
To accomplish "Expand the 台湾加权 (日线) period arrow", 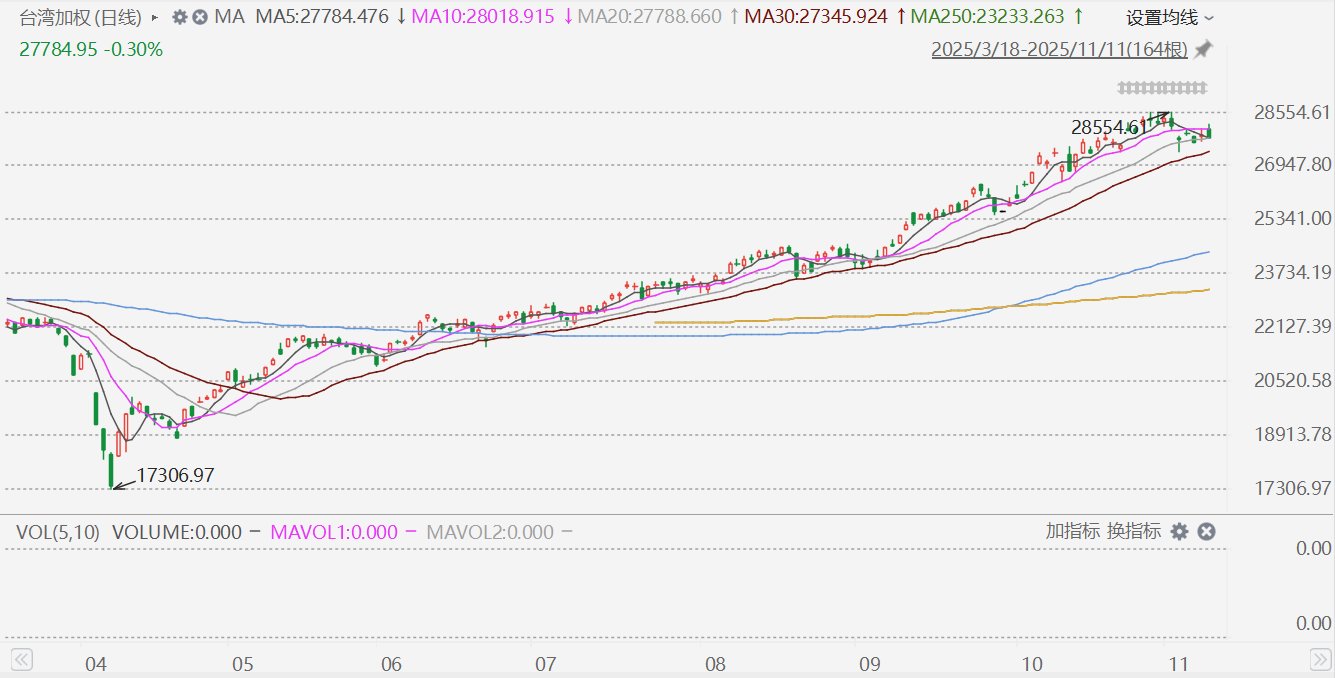I will [x=154, y=17].
